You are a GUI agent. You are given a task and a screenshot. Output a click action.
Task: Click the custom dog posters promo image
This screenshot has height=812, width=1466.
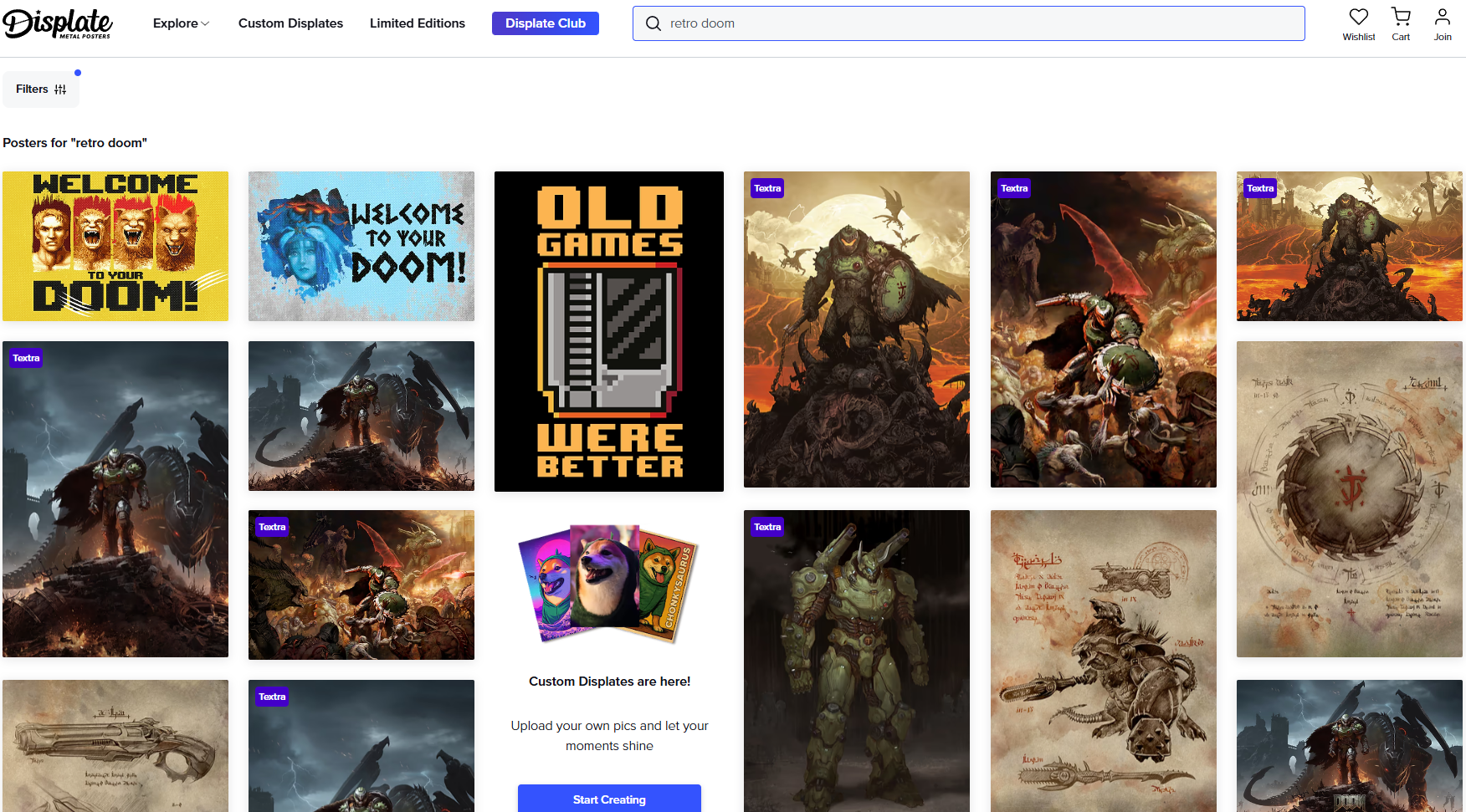[609, 584]
